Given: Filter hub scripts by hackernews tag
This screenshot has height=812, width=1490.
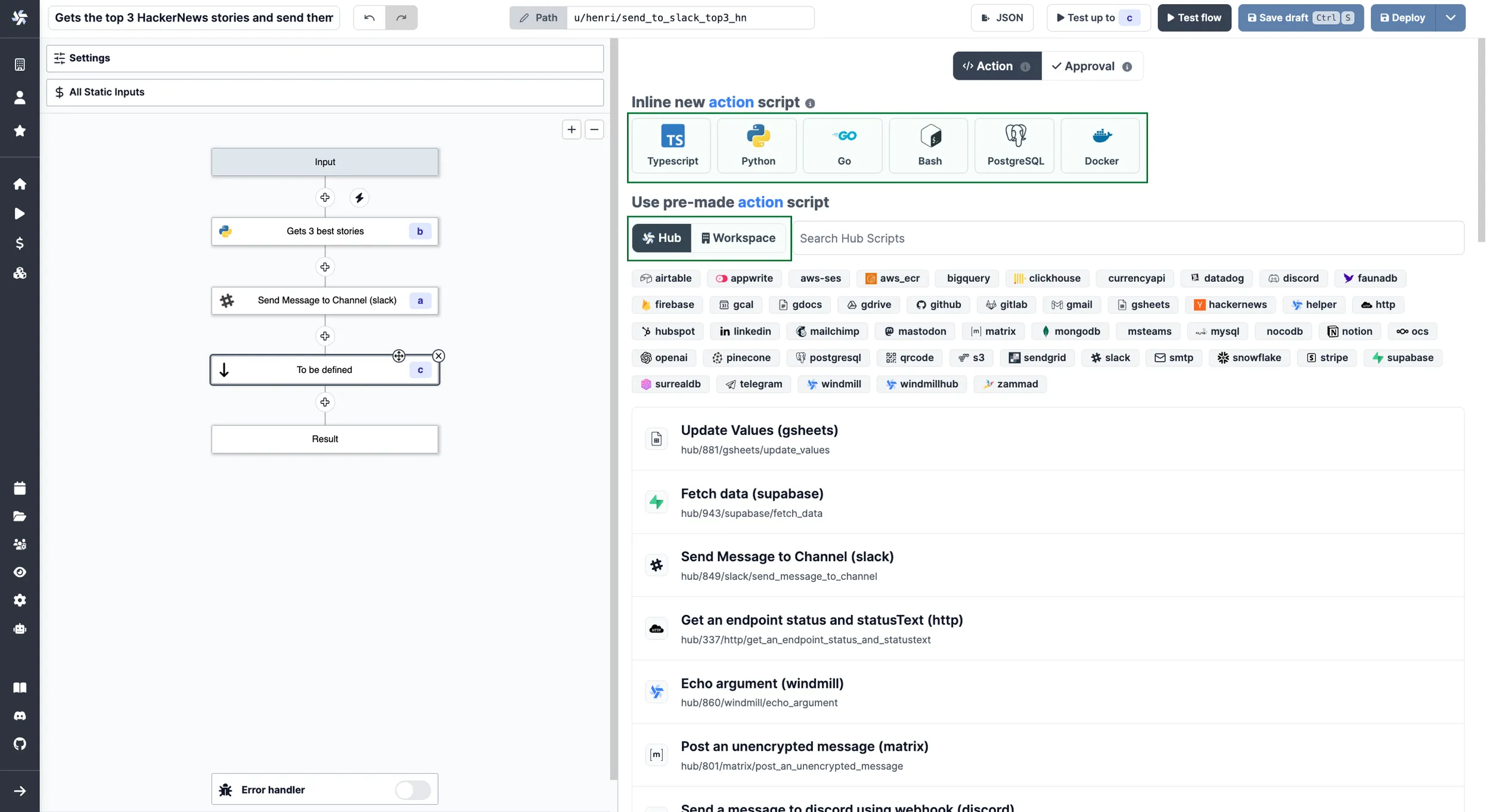Looking at the screenshot, I should point(1230,304).
